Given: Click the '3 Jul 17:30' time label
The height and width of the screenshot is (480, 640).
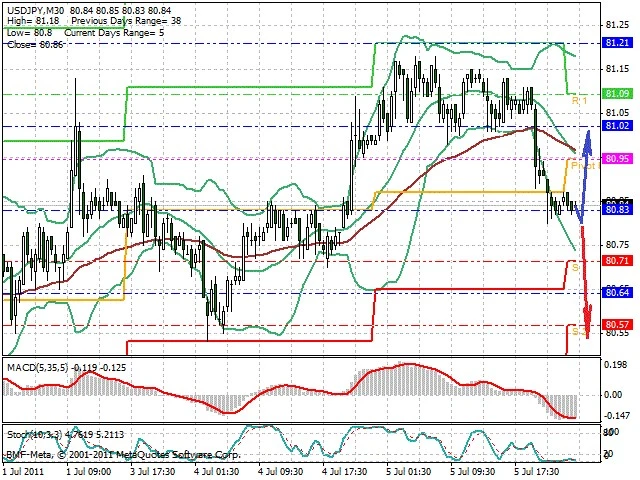Looking at the screenshot, I should 153,472.
